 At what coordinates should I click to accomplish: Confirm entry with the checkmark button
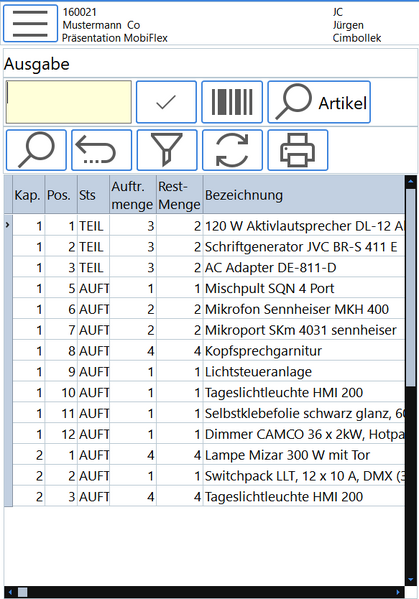[166, 102]
